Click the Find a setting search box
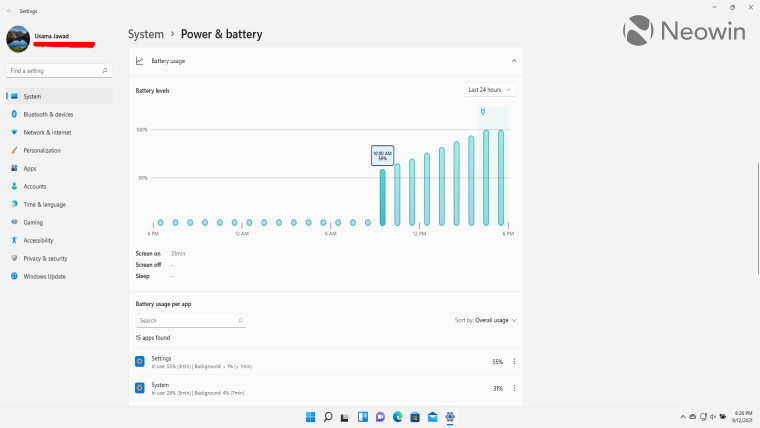760x428 pixels. 59,71
